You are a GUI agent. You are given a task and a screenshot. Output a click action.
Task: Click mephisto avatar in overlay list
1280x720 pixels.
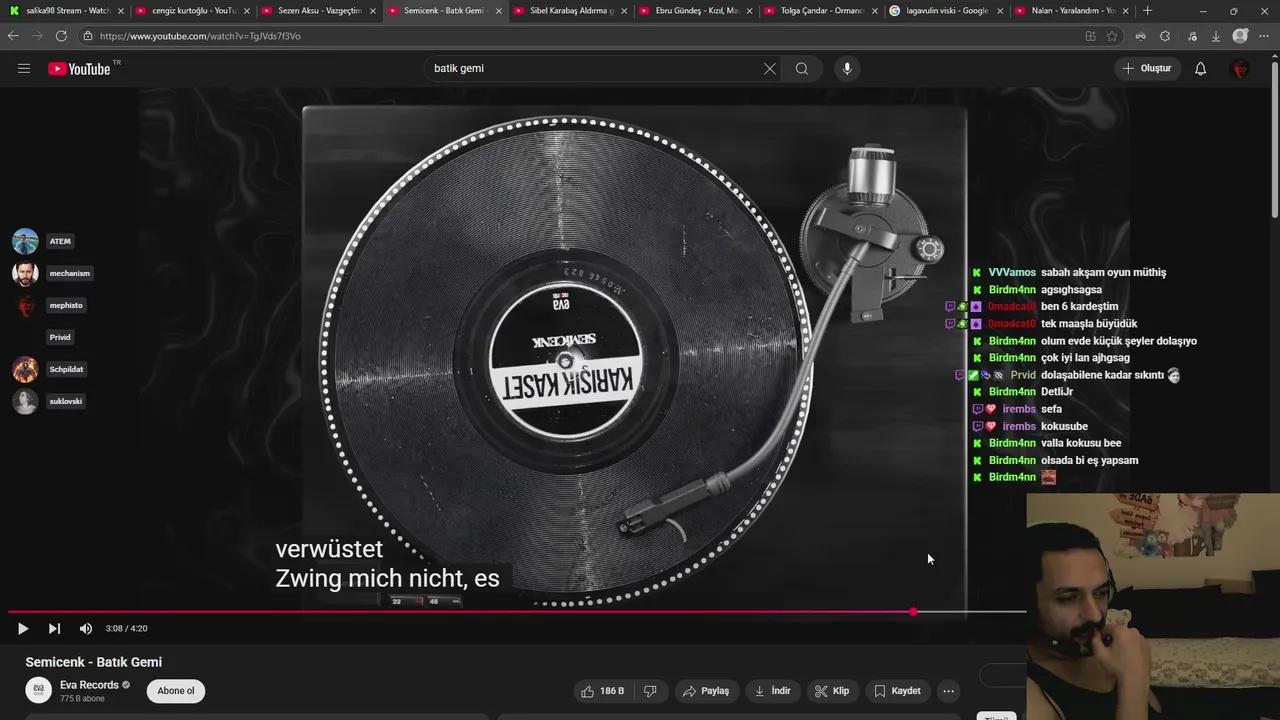pyautogui.click(x=25, y=305)
